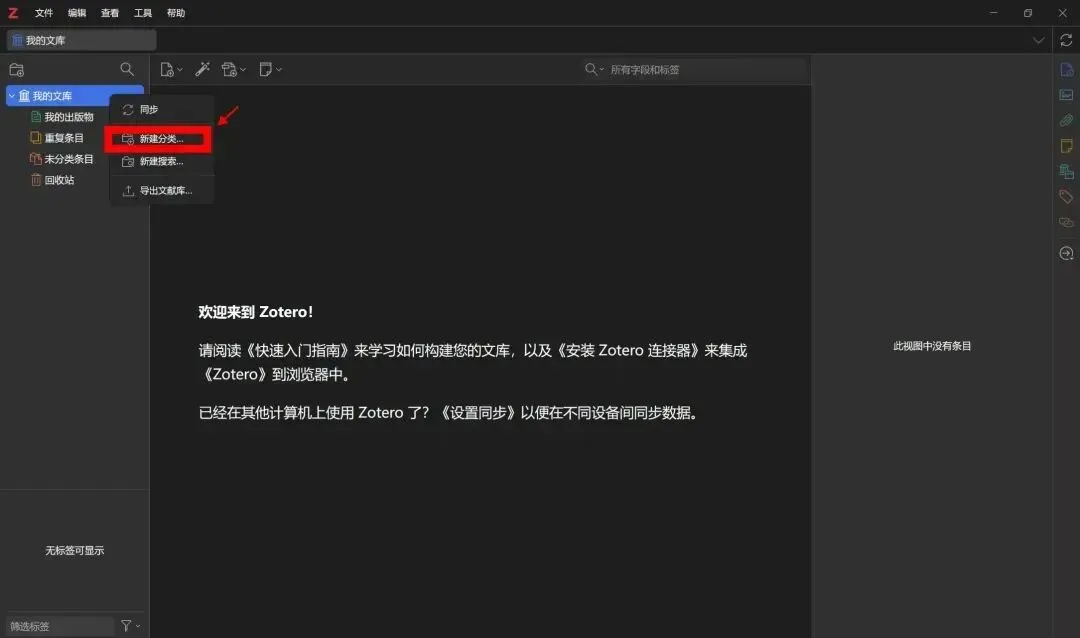Click the 无标签可显示 text
The height and width of the screenshot is (638, 1080).
coord(74,550)
